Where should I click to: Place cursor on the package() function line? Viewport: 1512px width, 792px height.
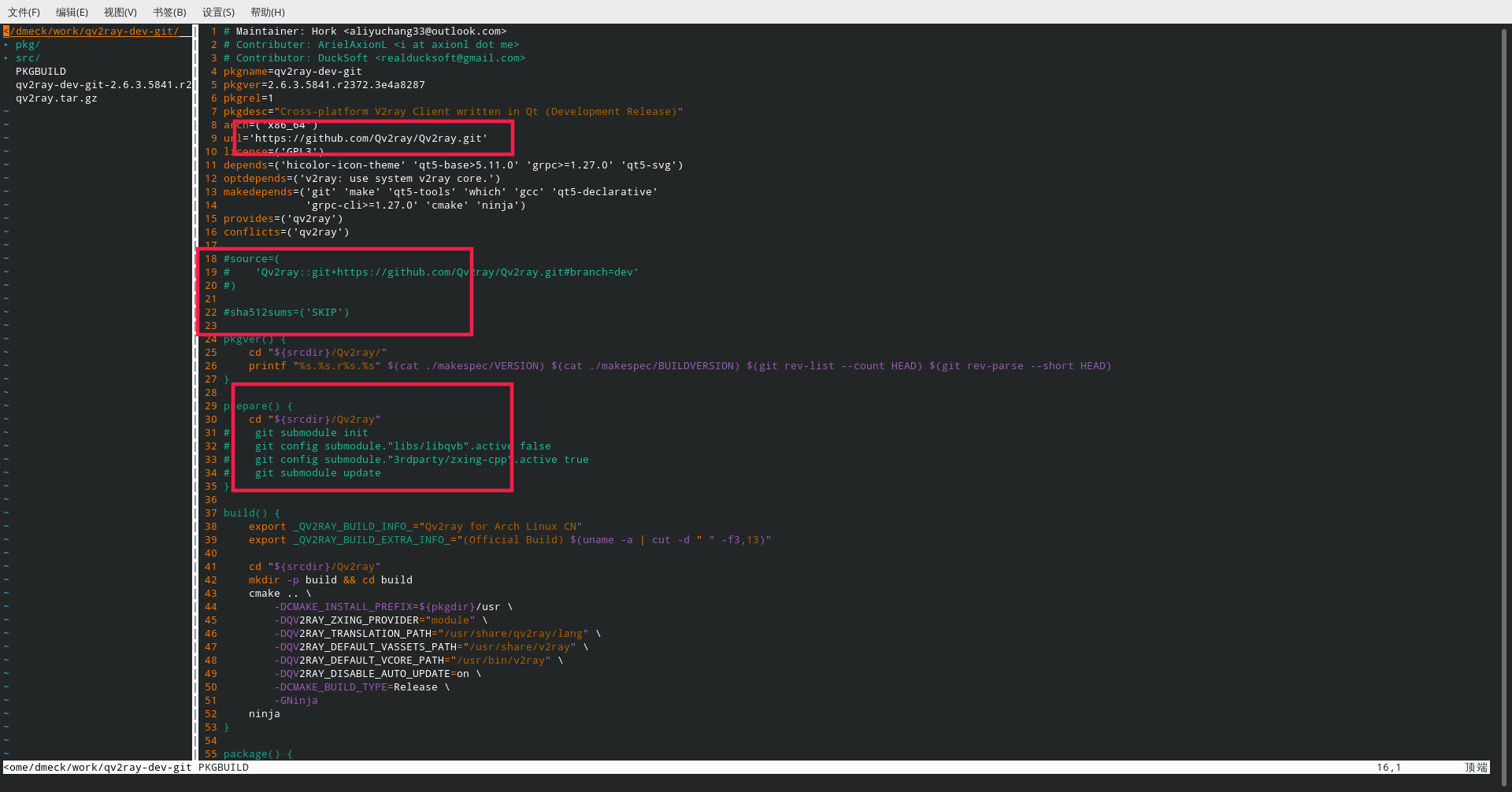click(x=258, y=754)
